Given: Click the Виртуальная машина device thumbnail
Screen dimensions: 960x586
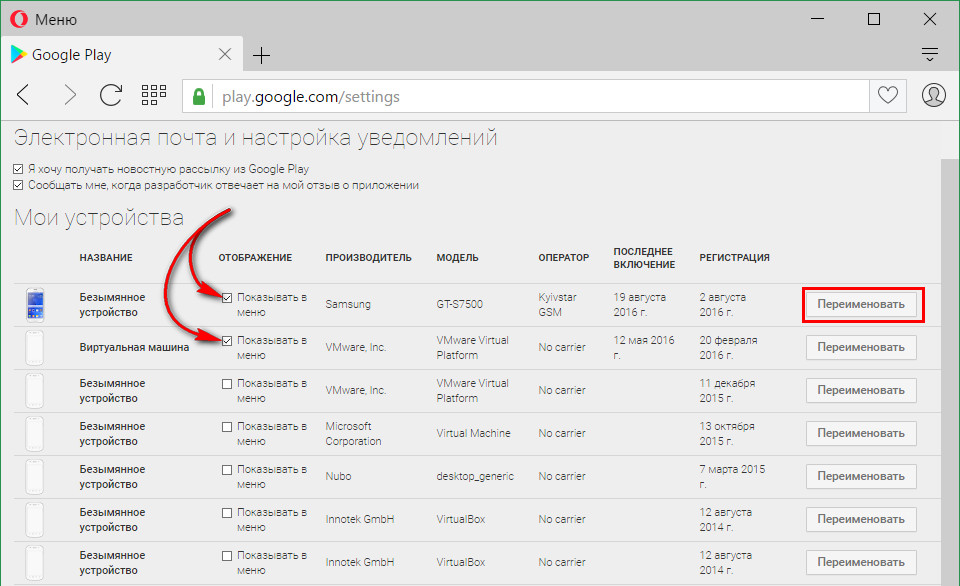Looking at the screenshot, I should point(35,347).
